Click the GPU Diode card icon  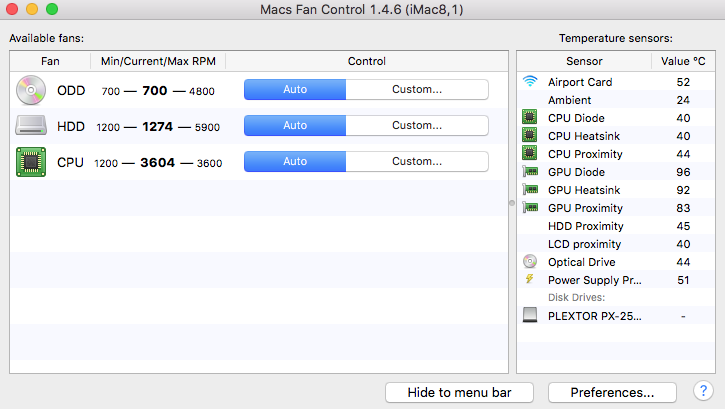pyautogui.click(x=530, y=172)
